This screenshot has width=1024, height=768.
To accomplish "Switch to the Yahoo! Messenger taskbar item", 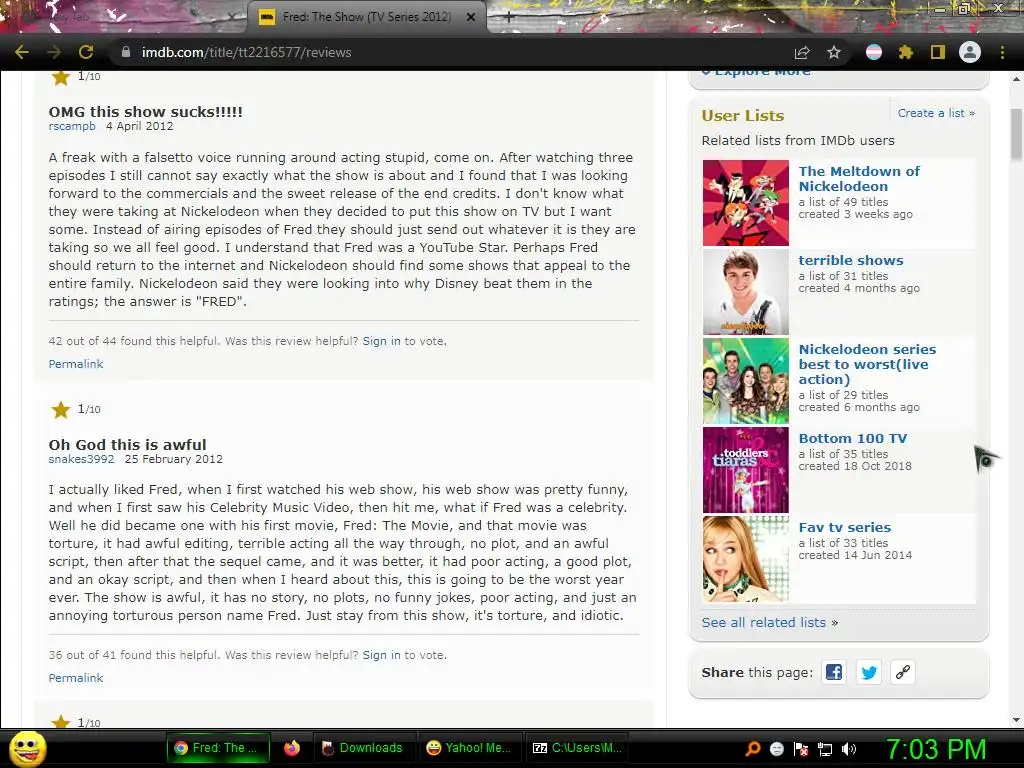I will tap(469, 748).
